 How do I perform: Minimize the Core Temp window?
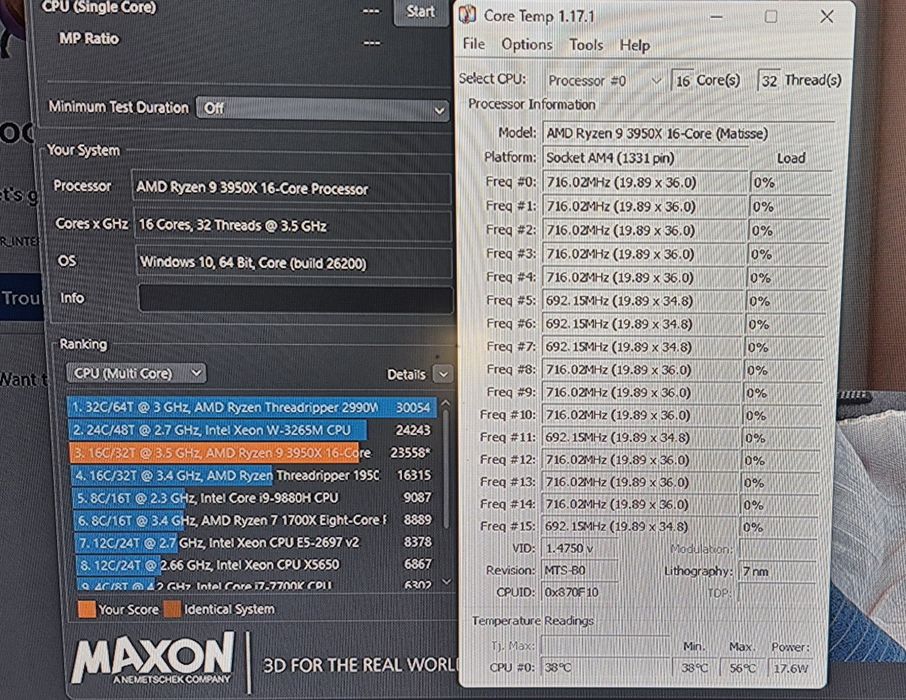(x=716, y=17)
